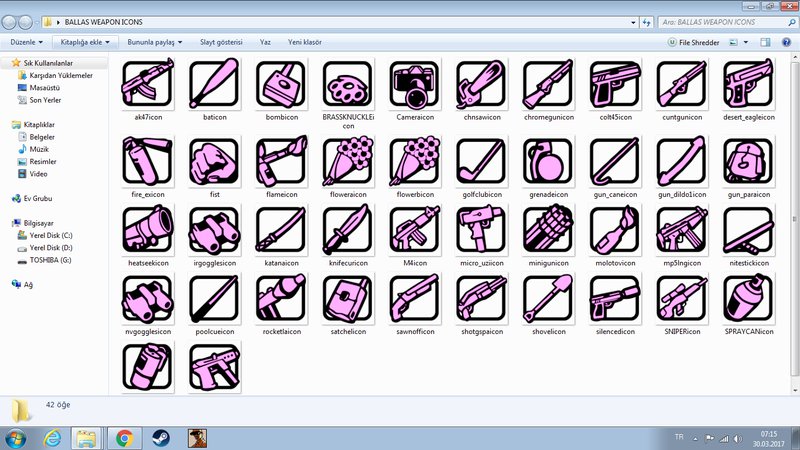Select the nvgogglesicon image
This screenshot has width=800, height=450.
coord(148,298)
